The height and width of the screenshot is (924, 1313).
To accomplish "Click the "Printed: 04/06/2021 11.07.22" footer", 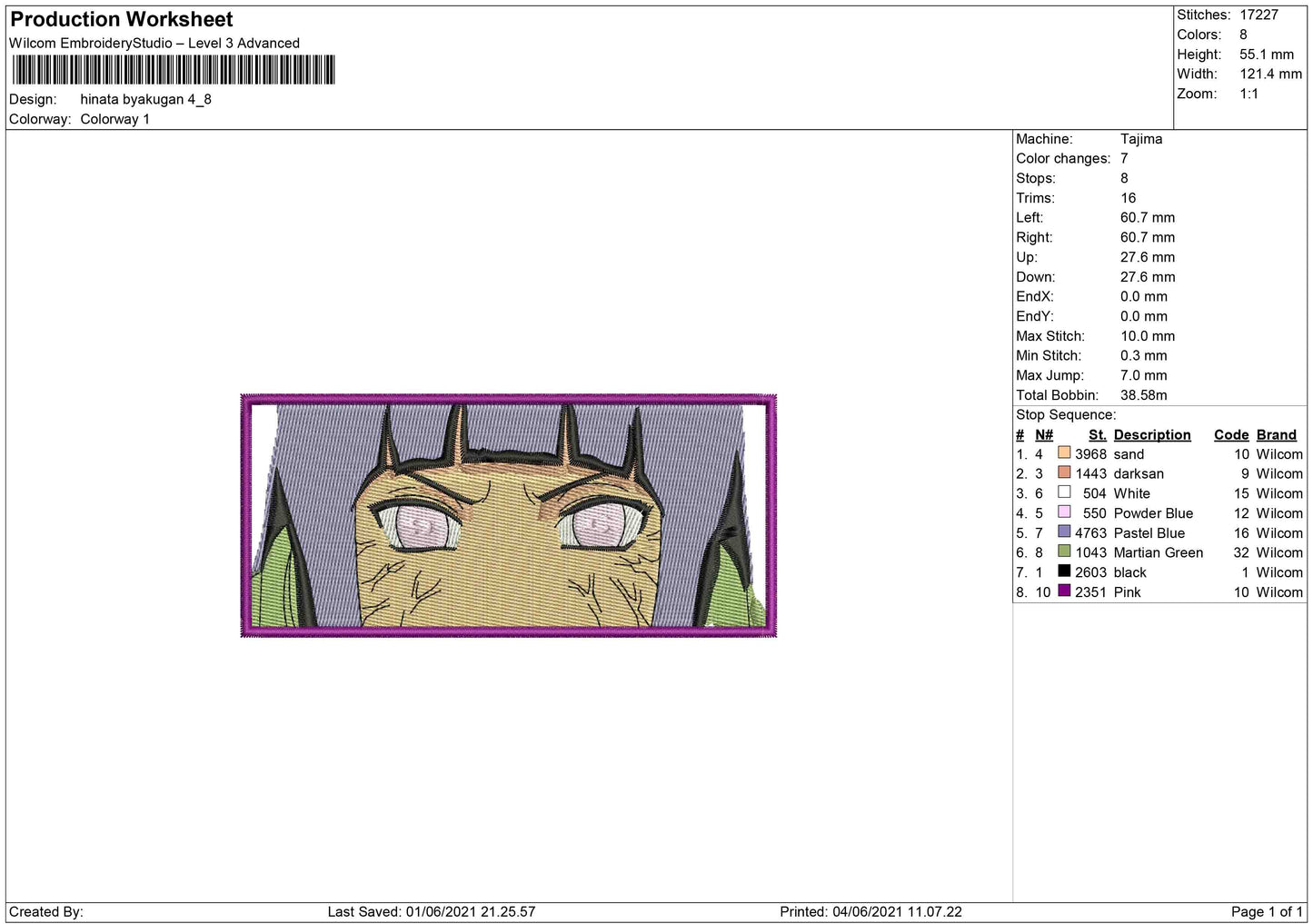I will 870,912.
